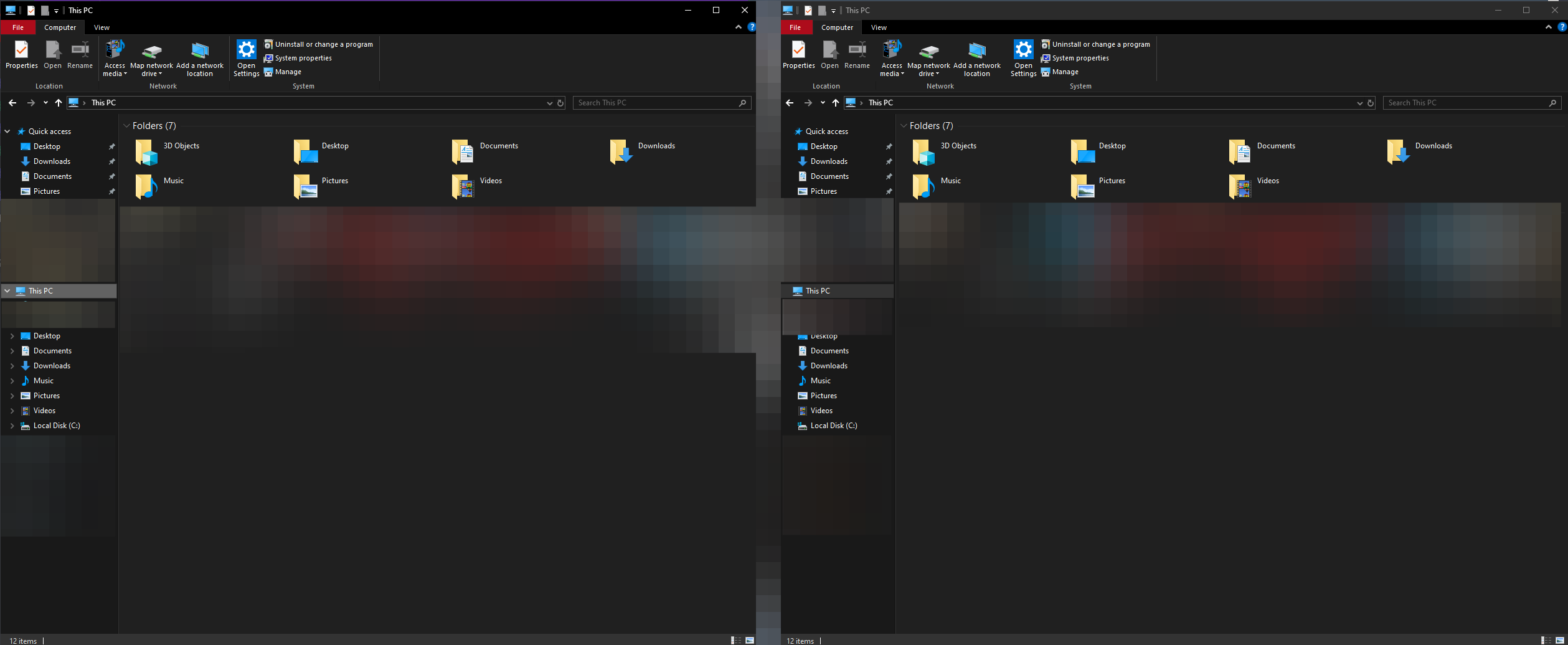1568x645 pixels.
Task: Open the View tab in left window
Action: coord(102,27)
